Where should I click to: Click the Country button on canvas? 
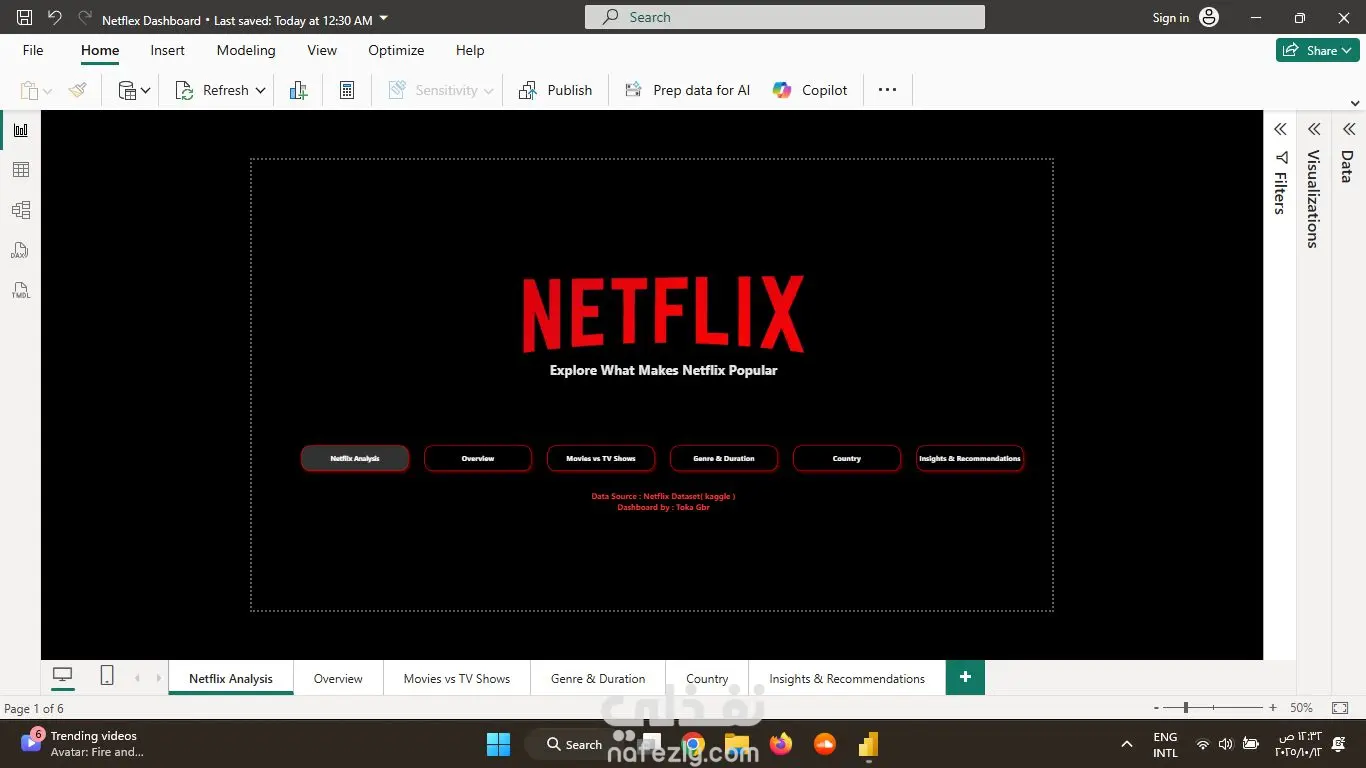[x=847, y=458]
